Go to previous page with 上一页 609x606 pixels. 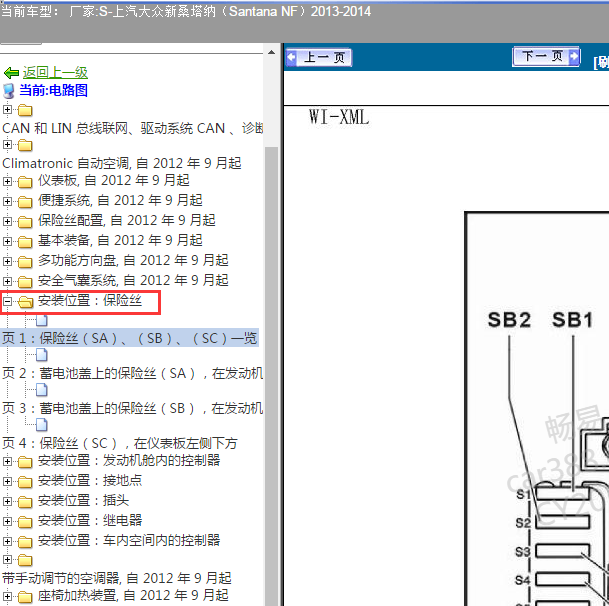coord(318,57)
